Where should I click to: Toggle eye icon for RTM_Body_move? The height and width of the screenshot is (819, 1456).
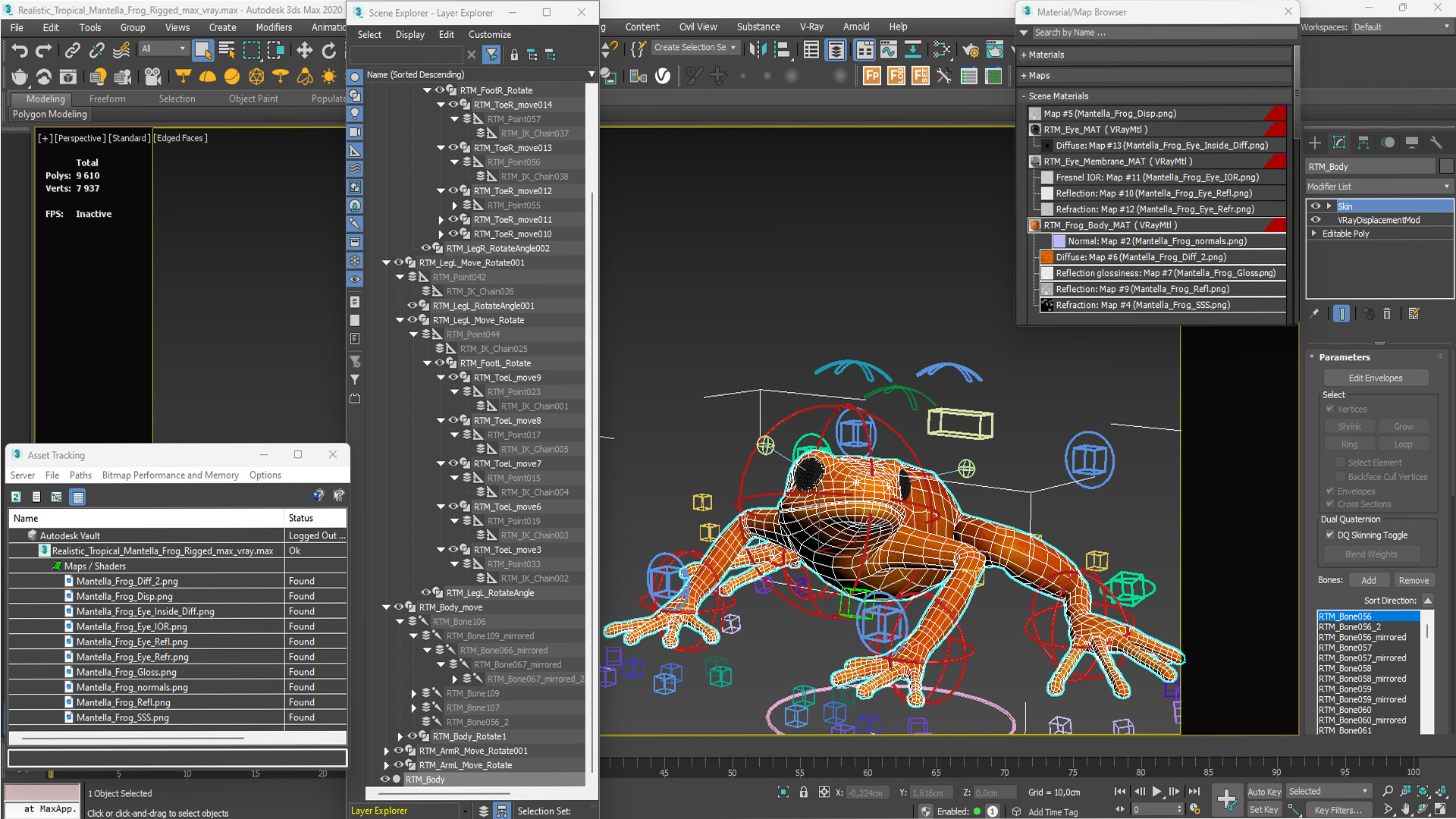pos(398,607)
